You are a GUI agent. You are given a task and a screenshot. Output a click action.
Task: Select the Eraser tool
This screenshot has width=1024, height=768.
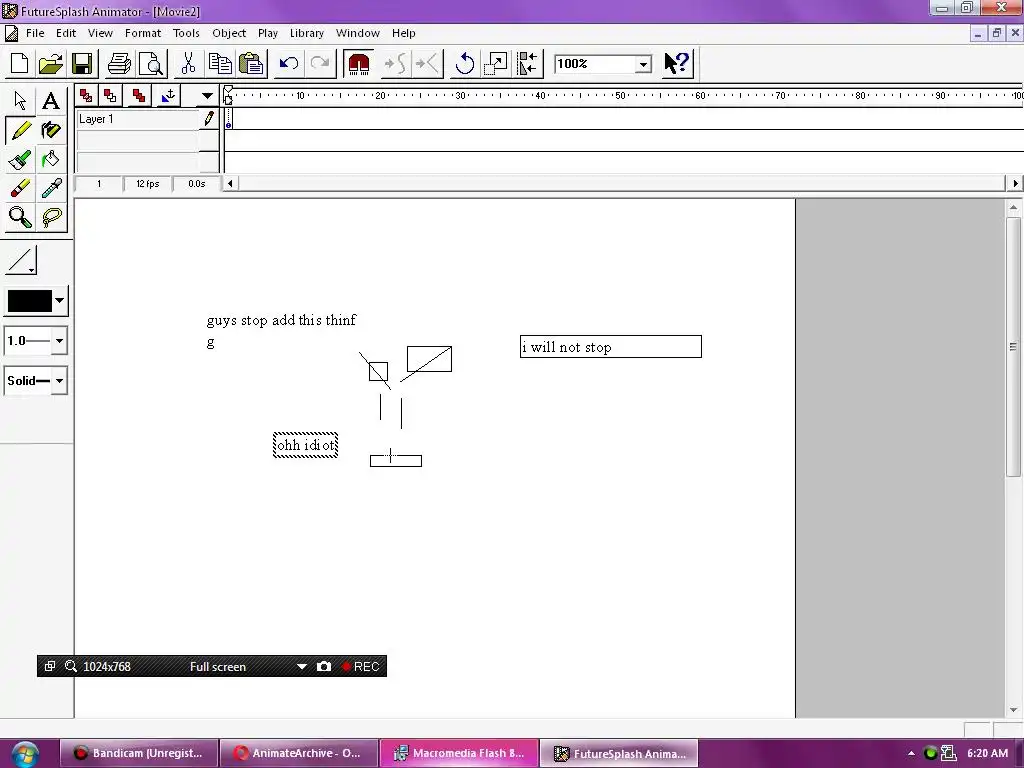click(20, 189)
